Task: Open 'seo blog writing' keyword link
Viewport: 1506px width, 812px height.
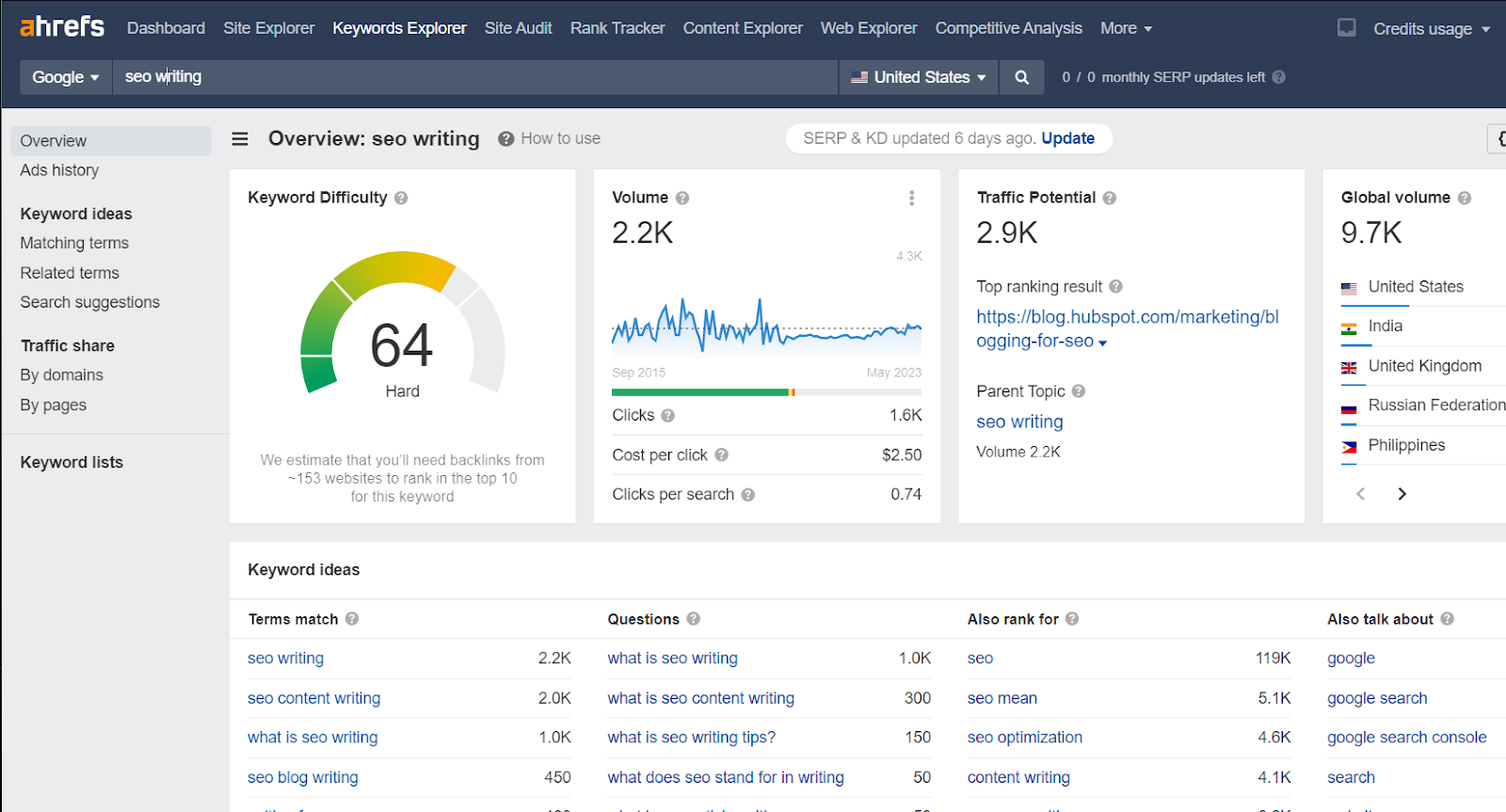Action: click(303, 777)
